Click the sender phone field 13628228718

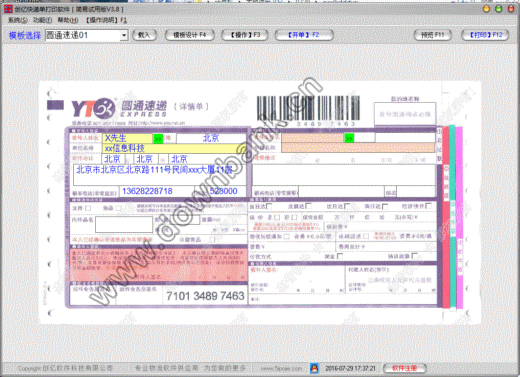tap(157, 191)
